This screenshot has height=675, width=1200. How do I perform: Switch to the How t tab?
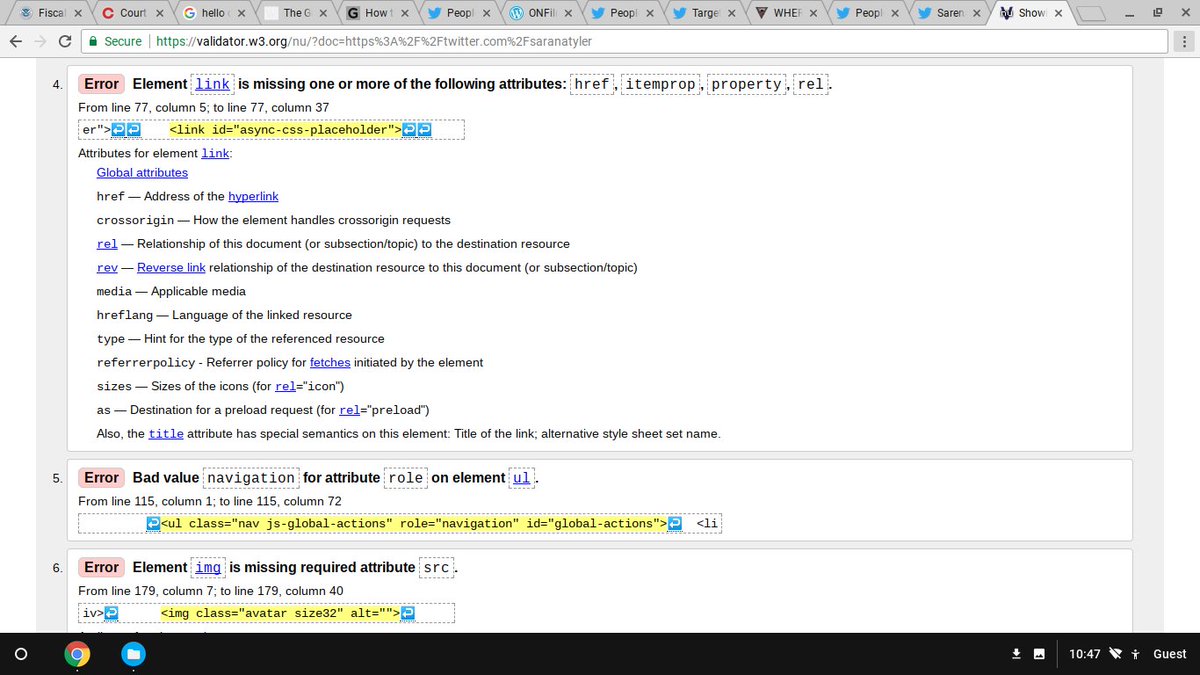pyautogui.click(x=377, y=13)
